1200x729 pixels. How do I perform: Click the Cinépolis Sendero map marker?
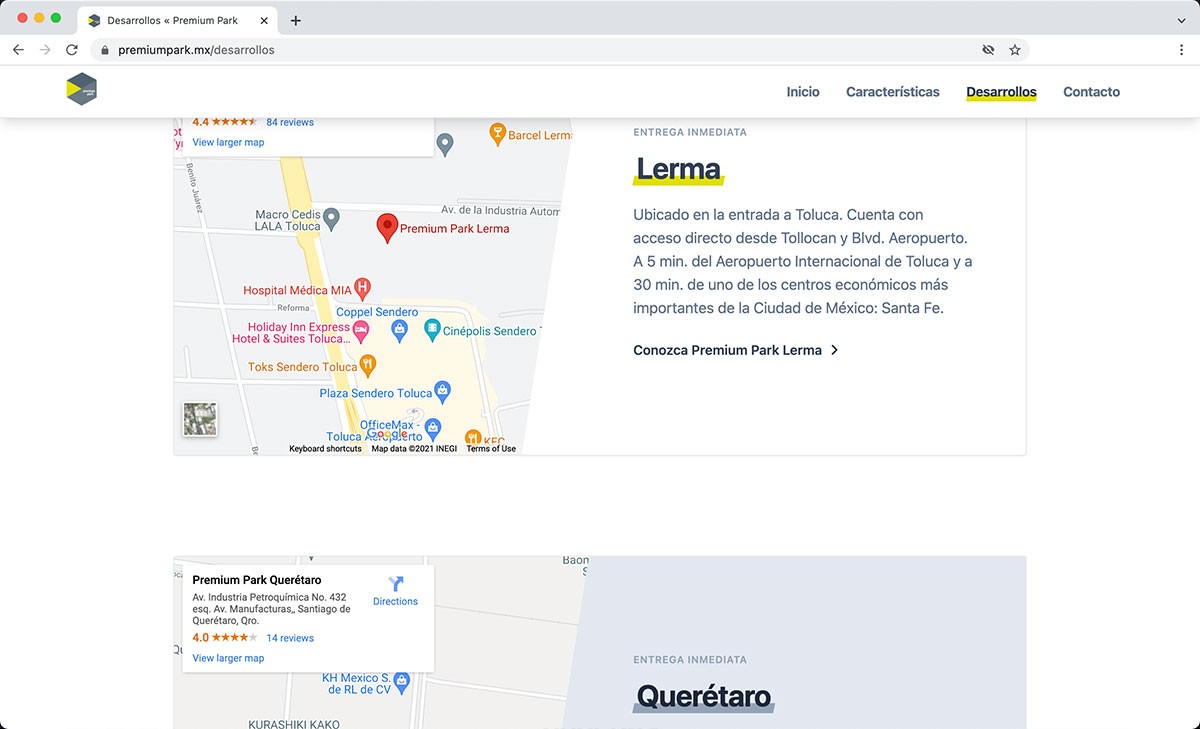coord(432,328)
